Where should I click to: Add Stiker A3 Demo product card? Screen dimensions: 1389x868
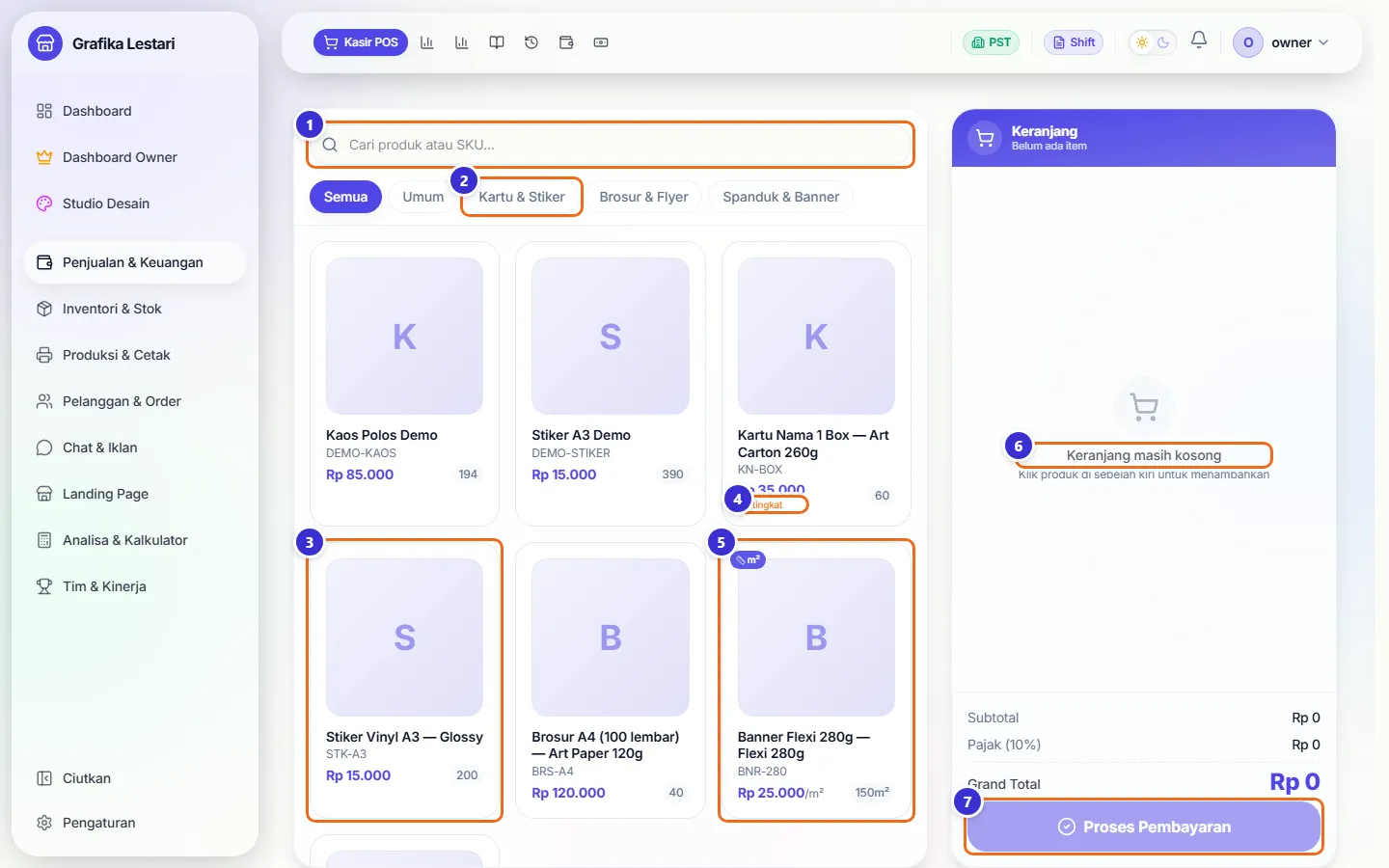coord(611,383)
